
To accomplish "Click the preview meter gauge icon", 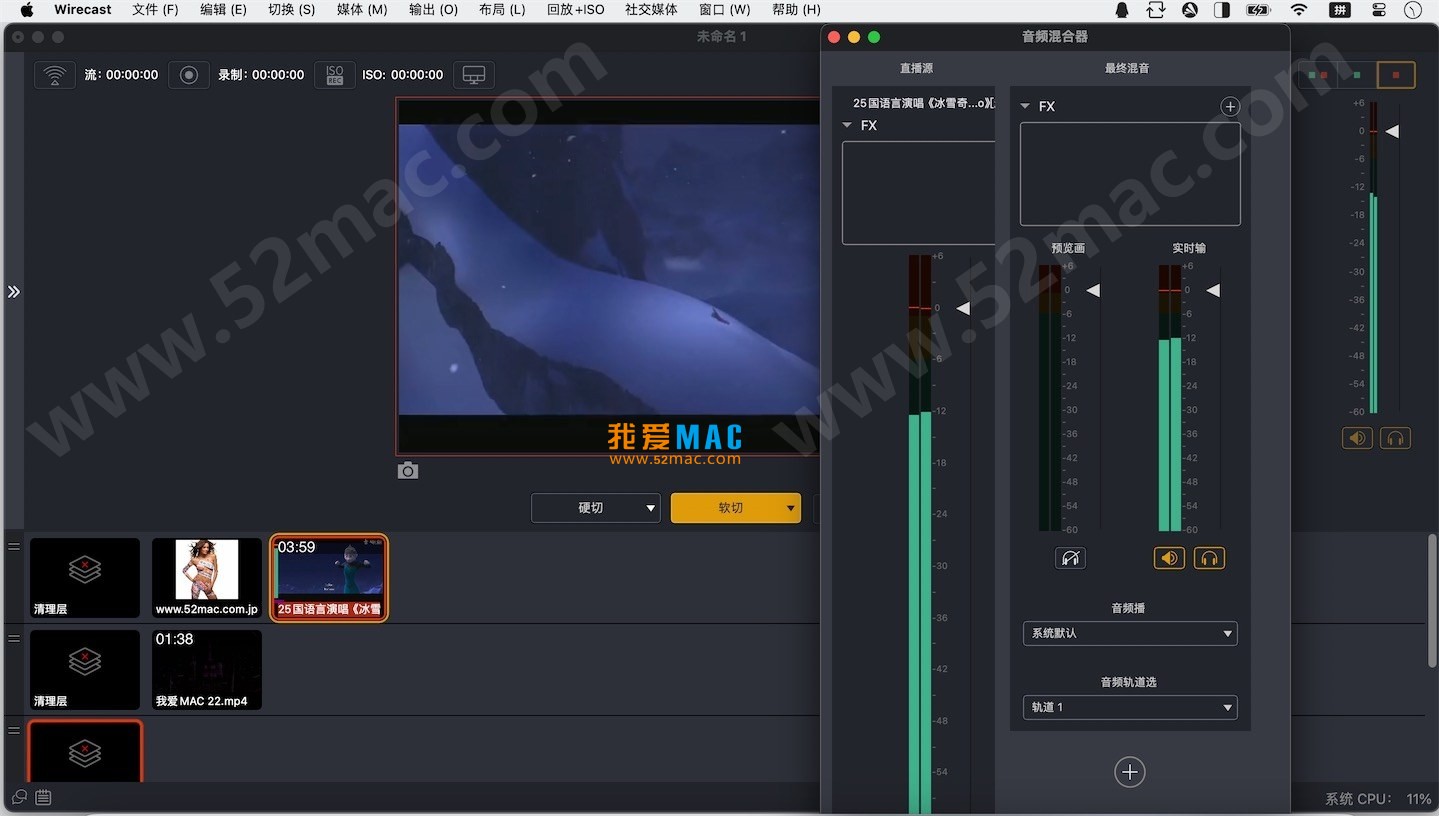I will tap(1070, 558).
